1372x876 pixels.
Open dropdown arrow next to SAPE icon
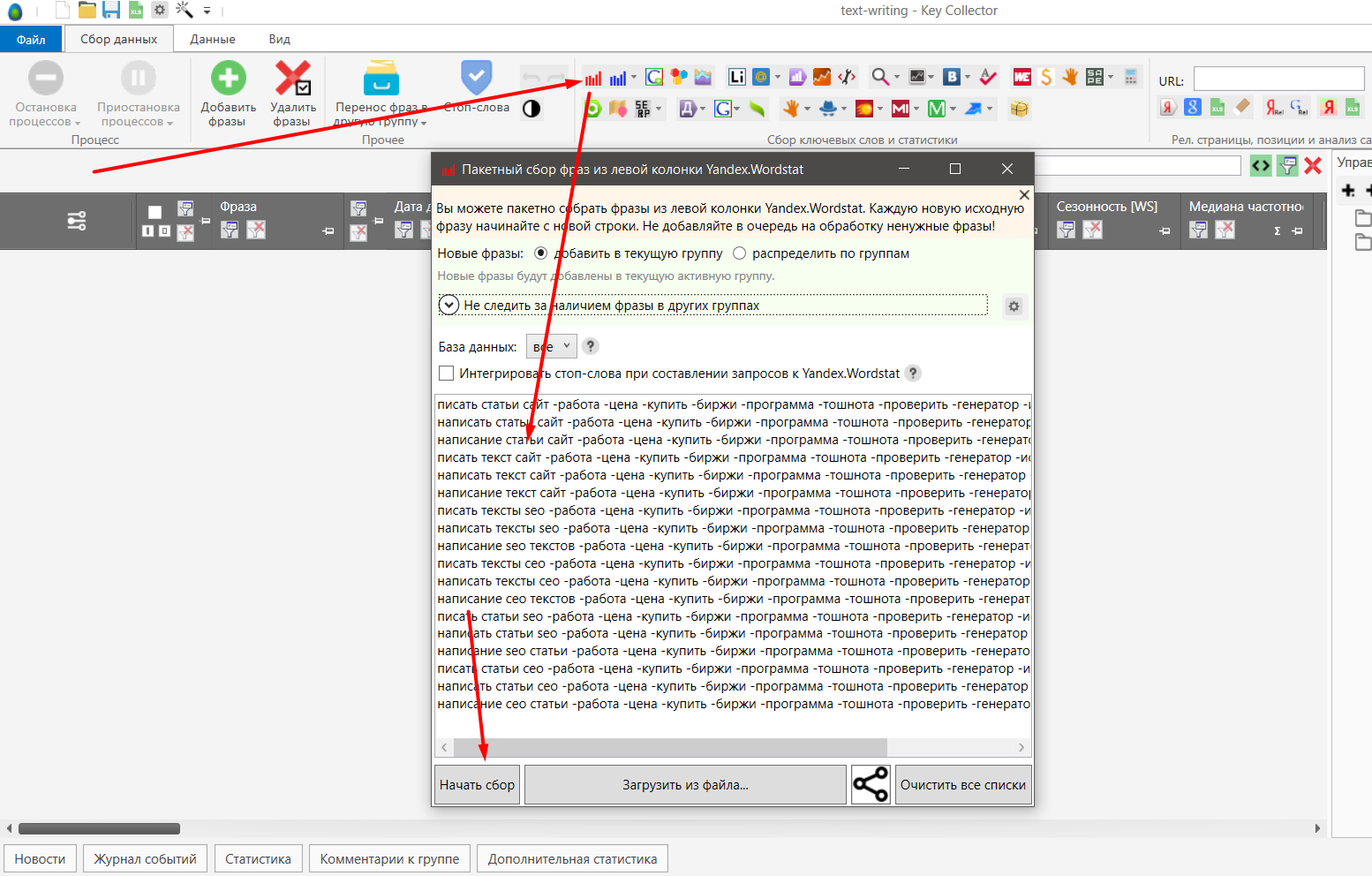point(1111,77)
